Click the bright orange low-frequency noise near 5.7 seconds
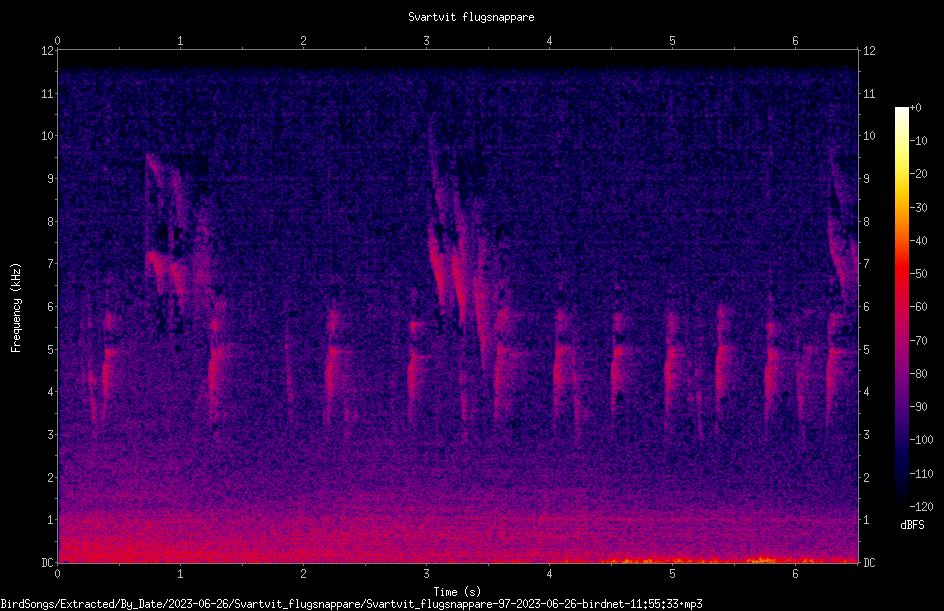The width and height of the screenshot is (944, 611). pos(762,560)
